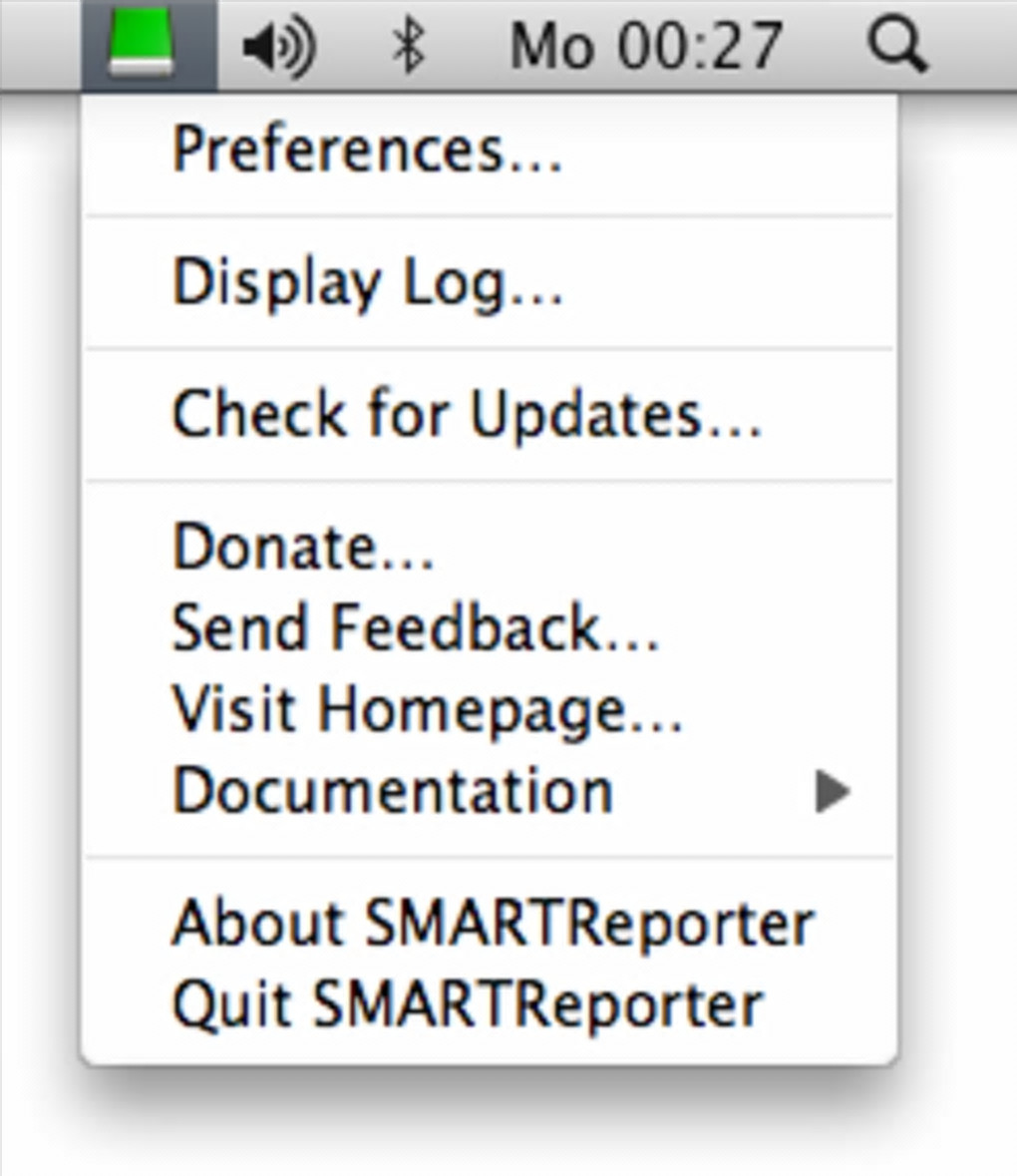Open Spotlight search magnifying glass

895,46
